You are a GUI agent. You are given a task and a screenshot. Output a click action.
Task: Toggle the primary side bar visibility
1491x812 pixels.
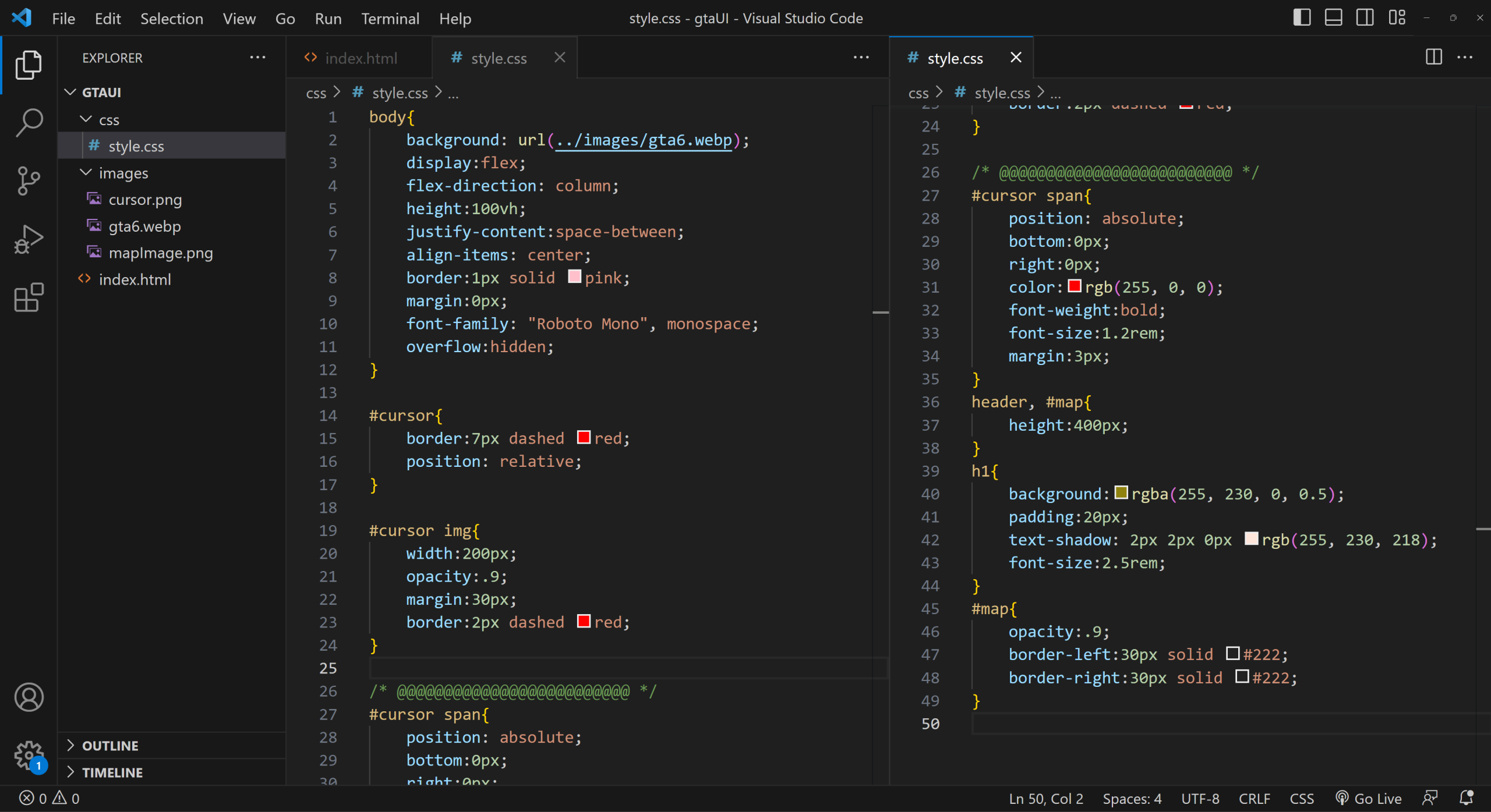(1302, 17)
